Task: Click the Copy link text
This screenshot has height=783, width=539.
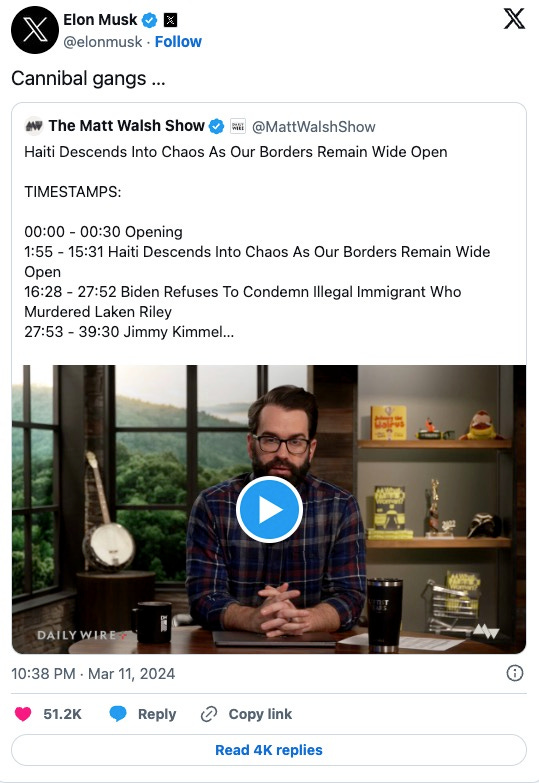Action: [x=260, y=714]
